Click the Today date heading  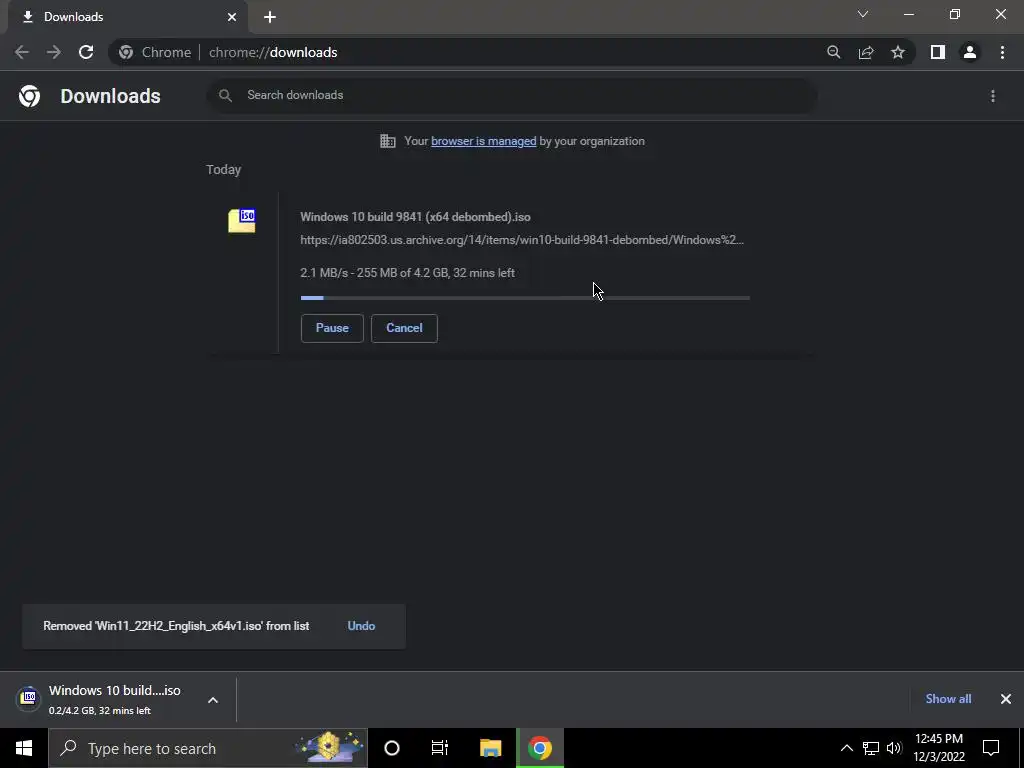click(x=223, y=170)
